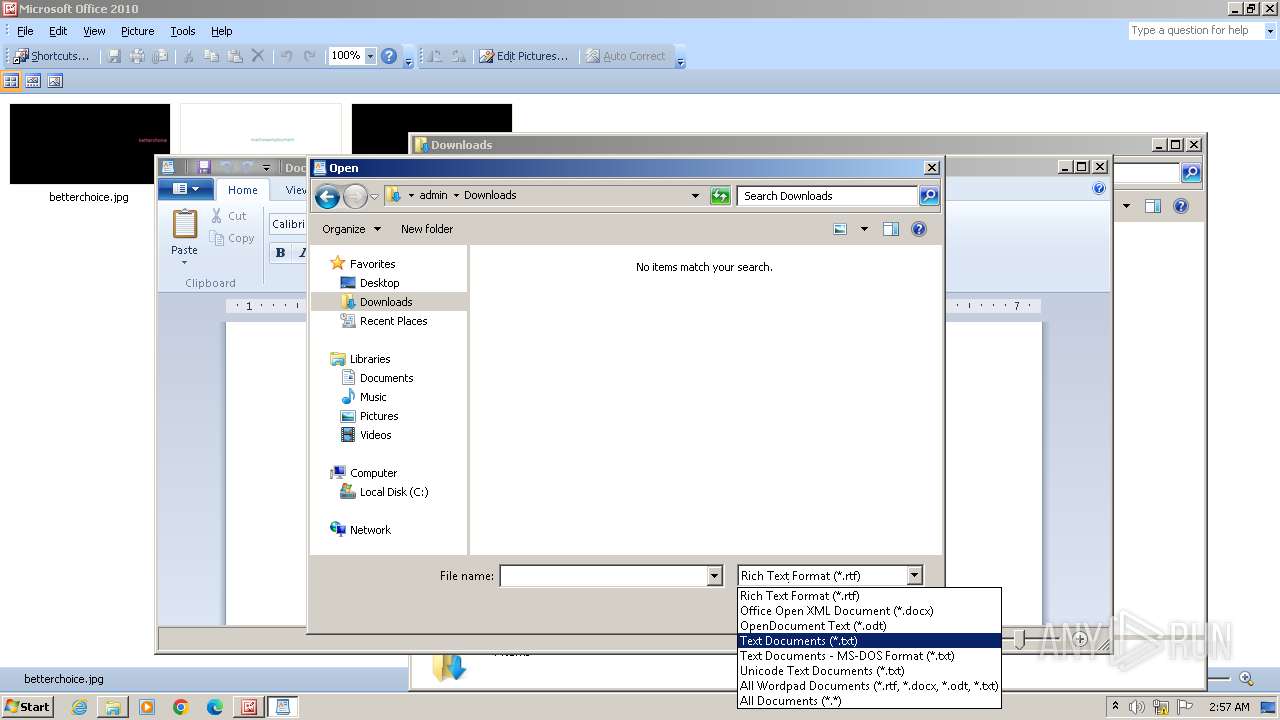Select Downloads in navigation pane
Viewport: 1280px width, 720px height.
coord(386,302)
